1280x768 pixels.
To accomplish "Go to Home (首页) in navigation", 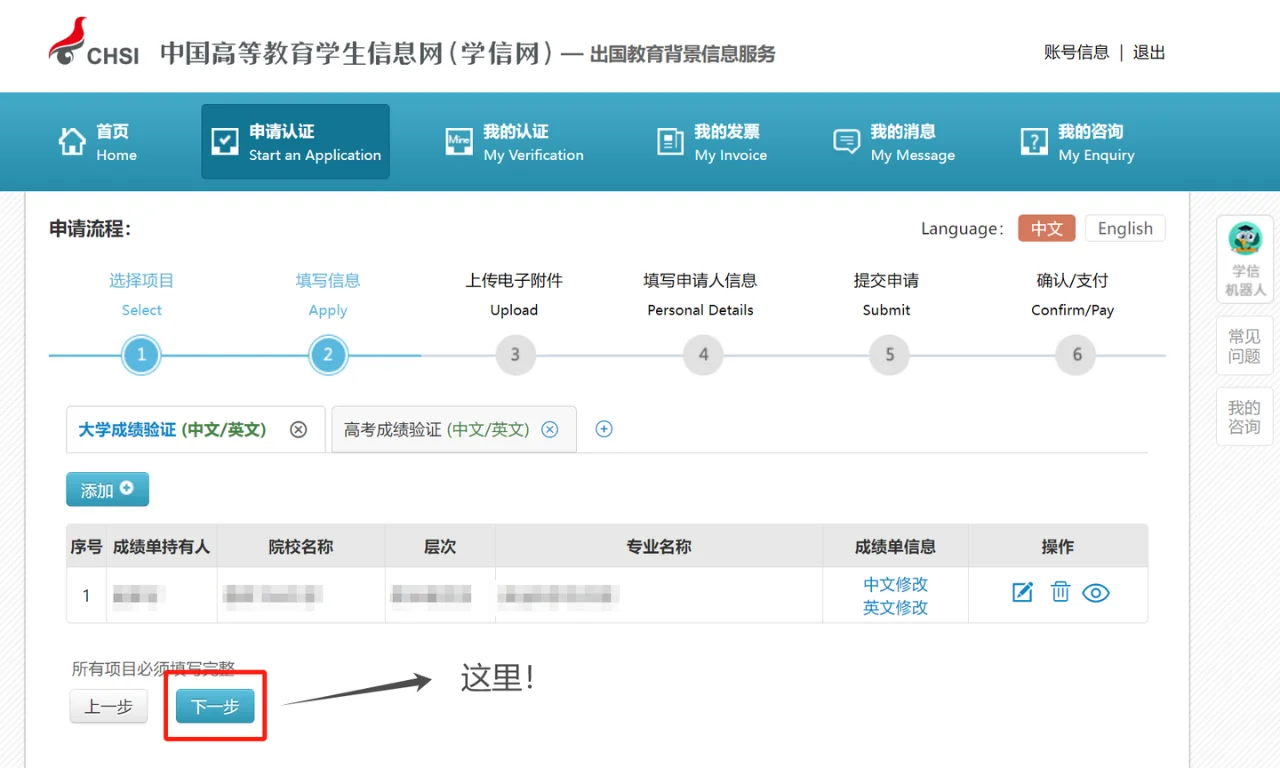I will (x=98, y=142).
